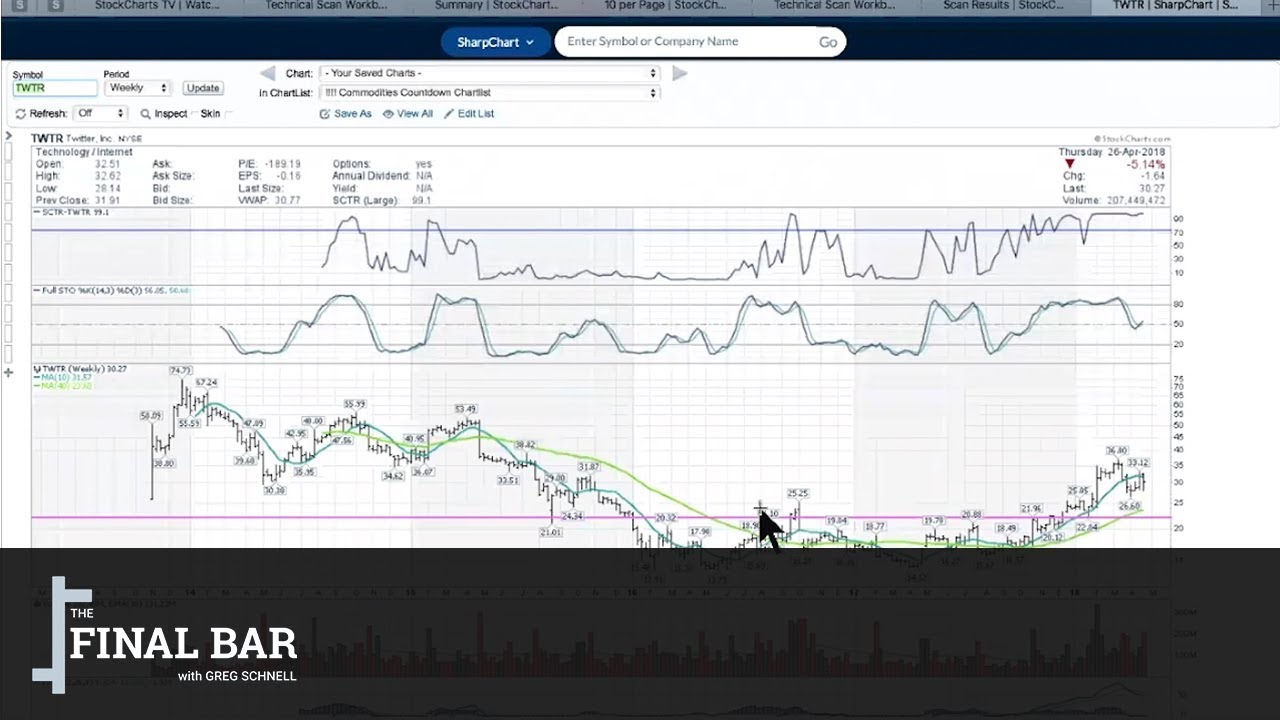The height and width of the screenshot is (720, 1280).
Task: Click the Save As link
Action: 346,114
